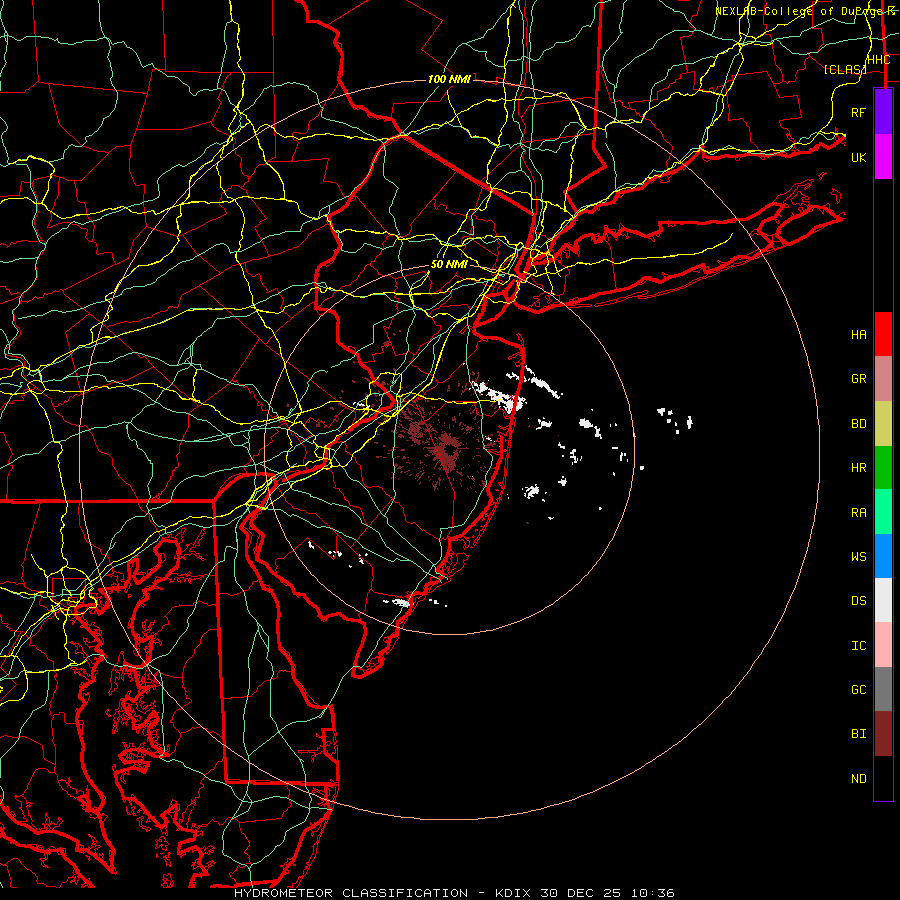
Task: Click the HR legend label
Action: tap(858, 468)
